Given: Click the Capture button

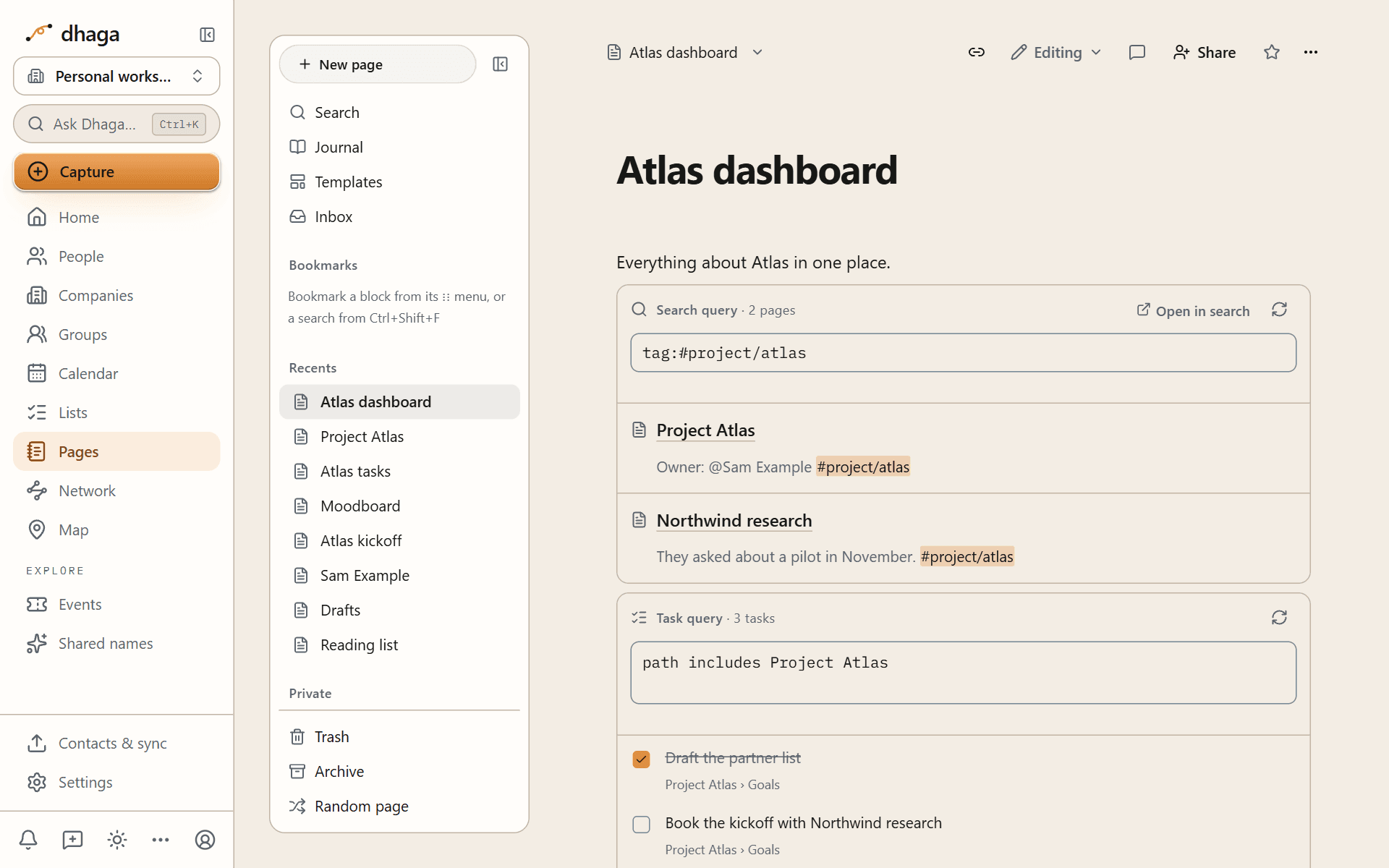Looking at the screenshot, I should point(116,171).
